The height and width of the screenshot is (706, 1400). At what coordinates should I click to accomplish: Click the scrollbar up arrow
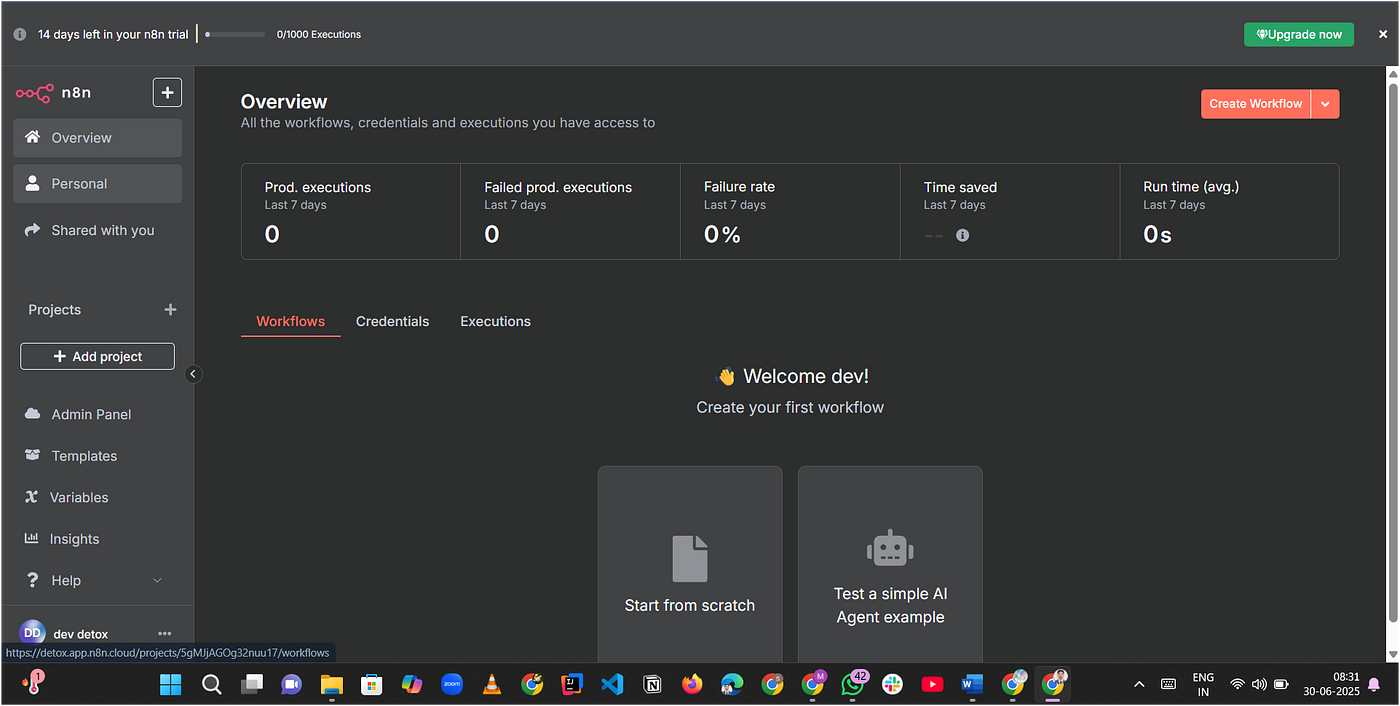tap(1391, 75)
